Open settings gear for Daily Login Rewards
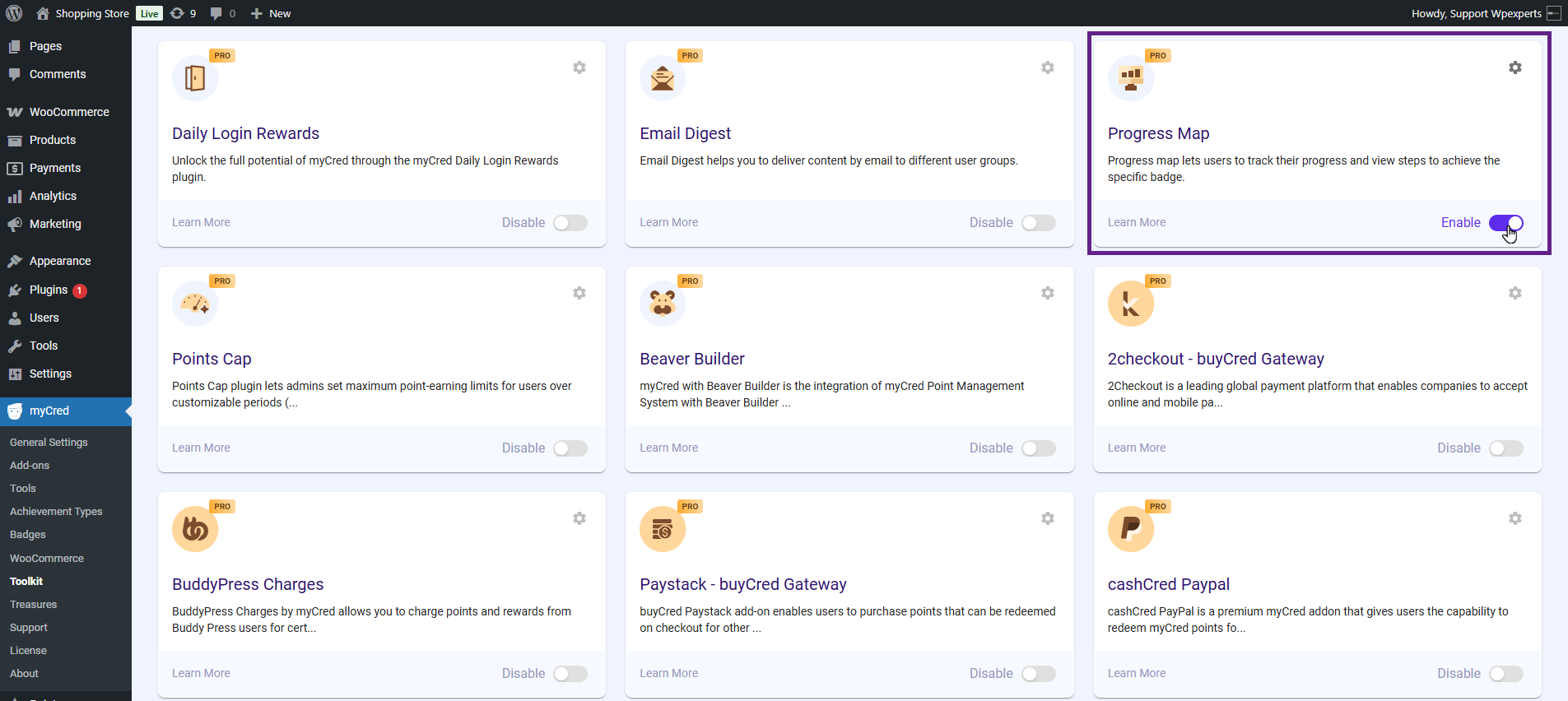This screenshot has height=701, width=1568. click(579, 67)
